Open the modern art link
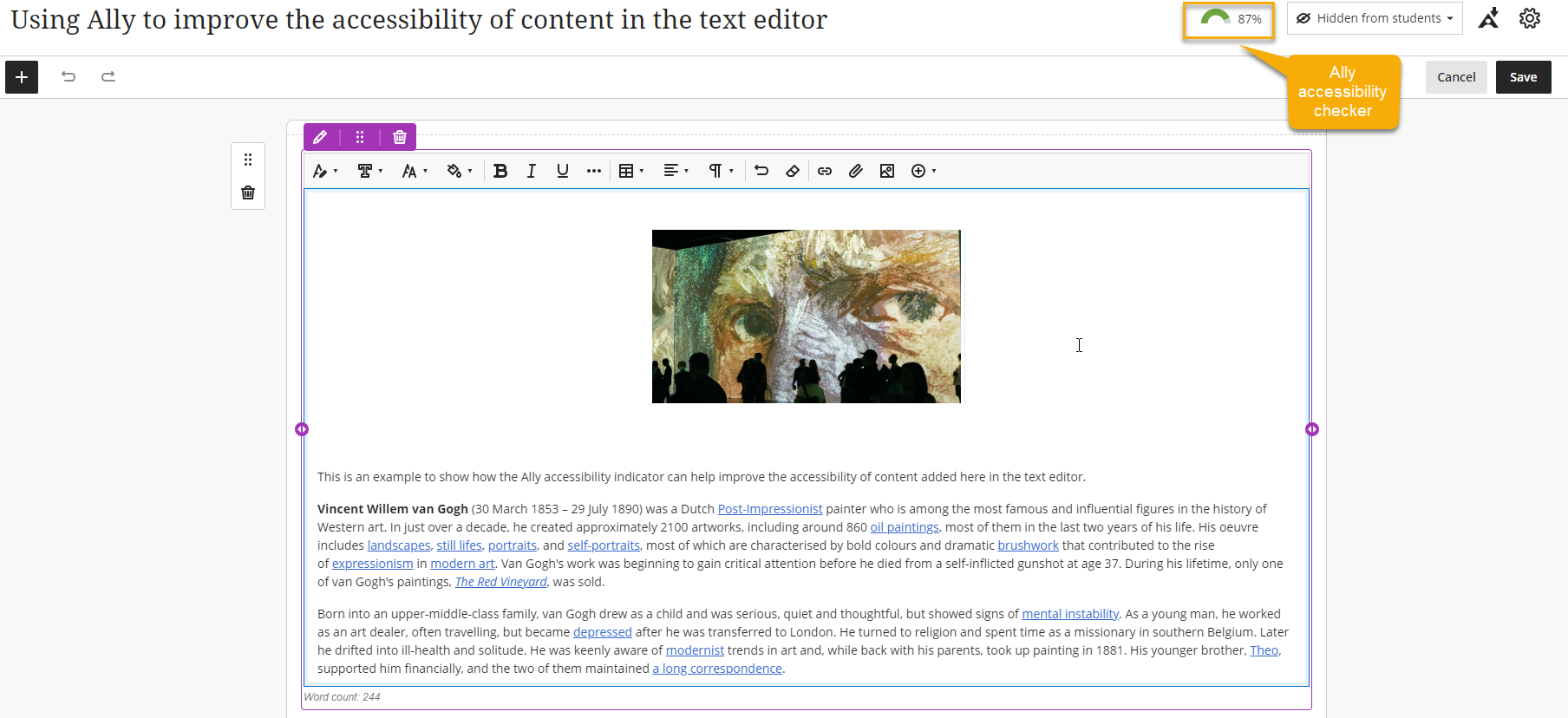Screen dimensions: 1568x718 (462, 564)
